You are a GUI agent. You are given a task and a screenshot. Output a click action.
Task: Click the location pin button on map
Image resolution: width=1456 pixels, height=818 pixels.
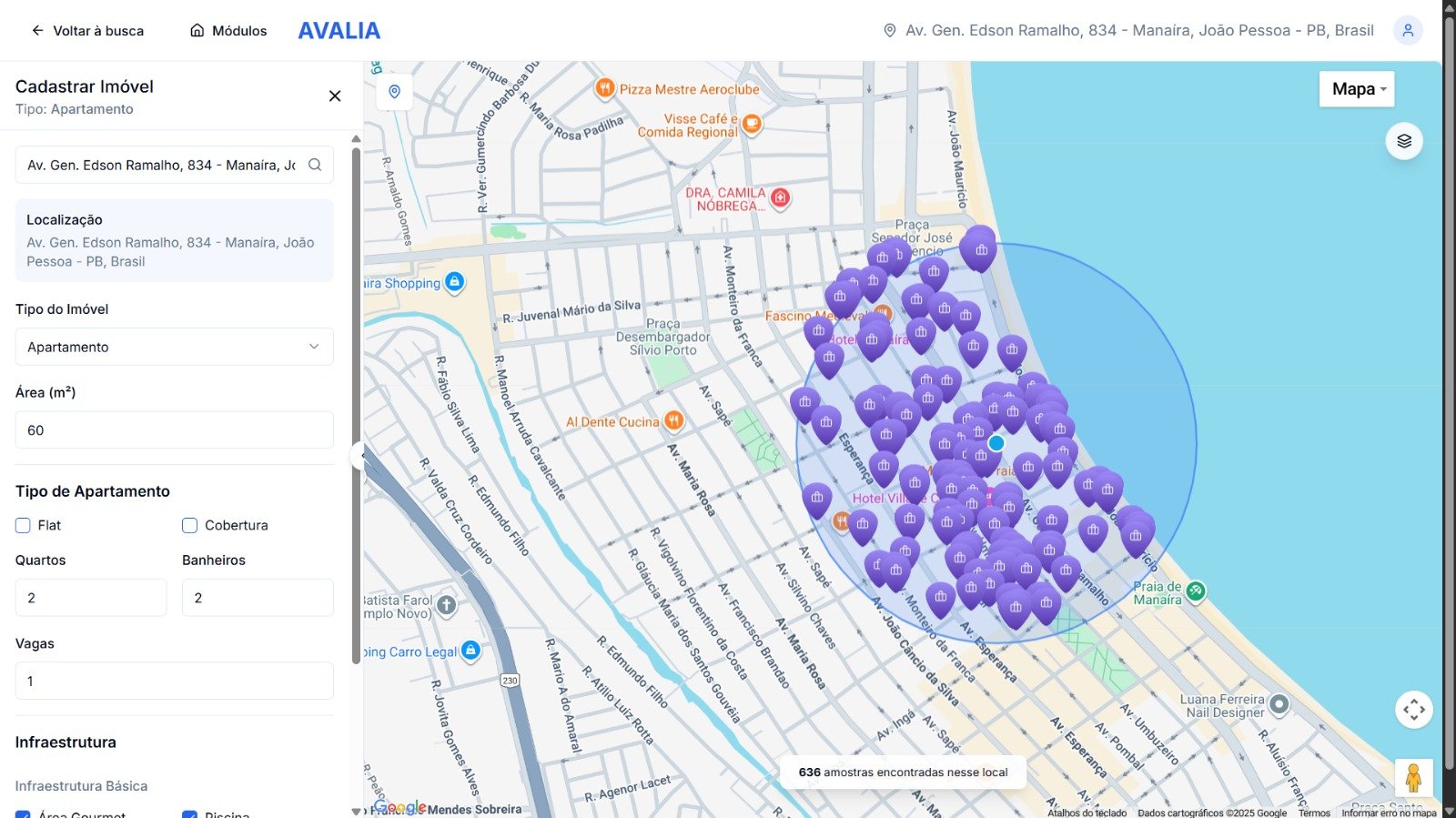click(x=394, y=92)
